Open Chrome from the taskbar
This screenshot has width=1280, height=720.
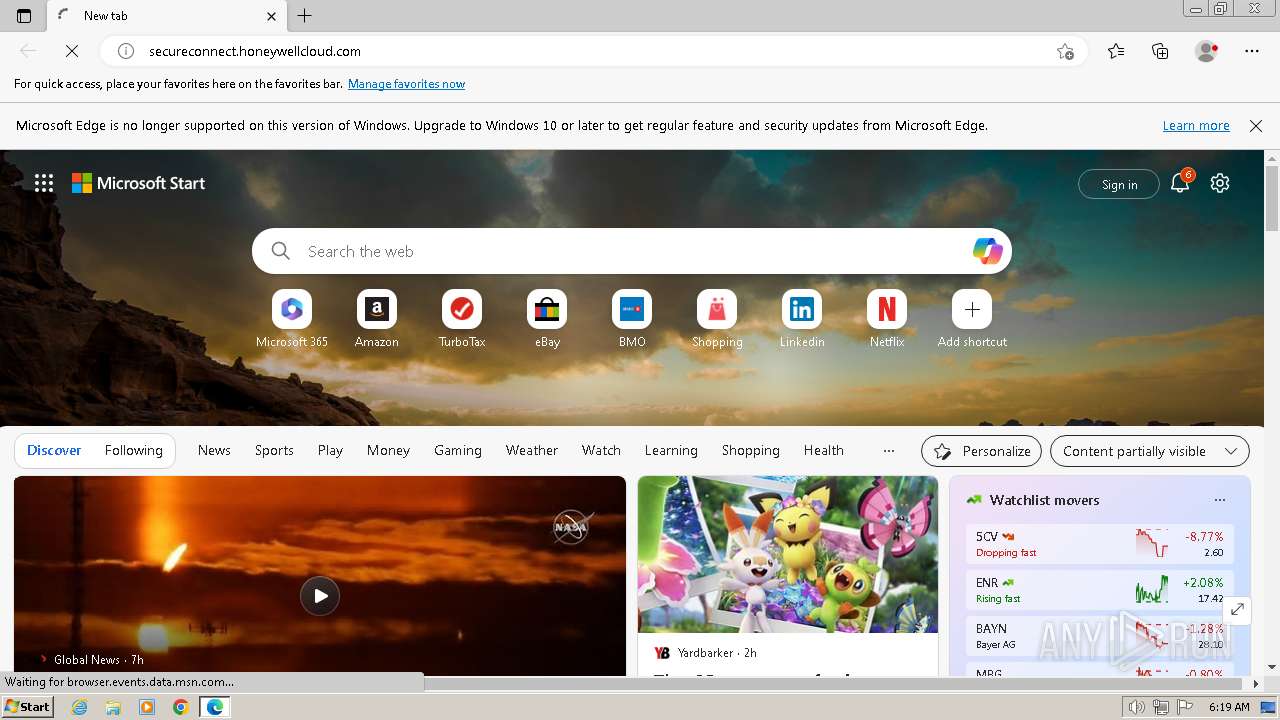click(x=180, y=707)
